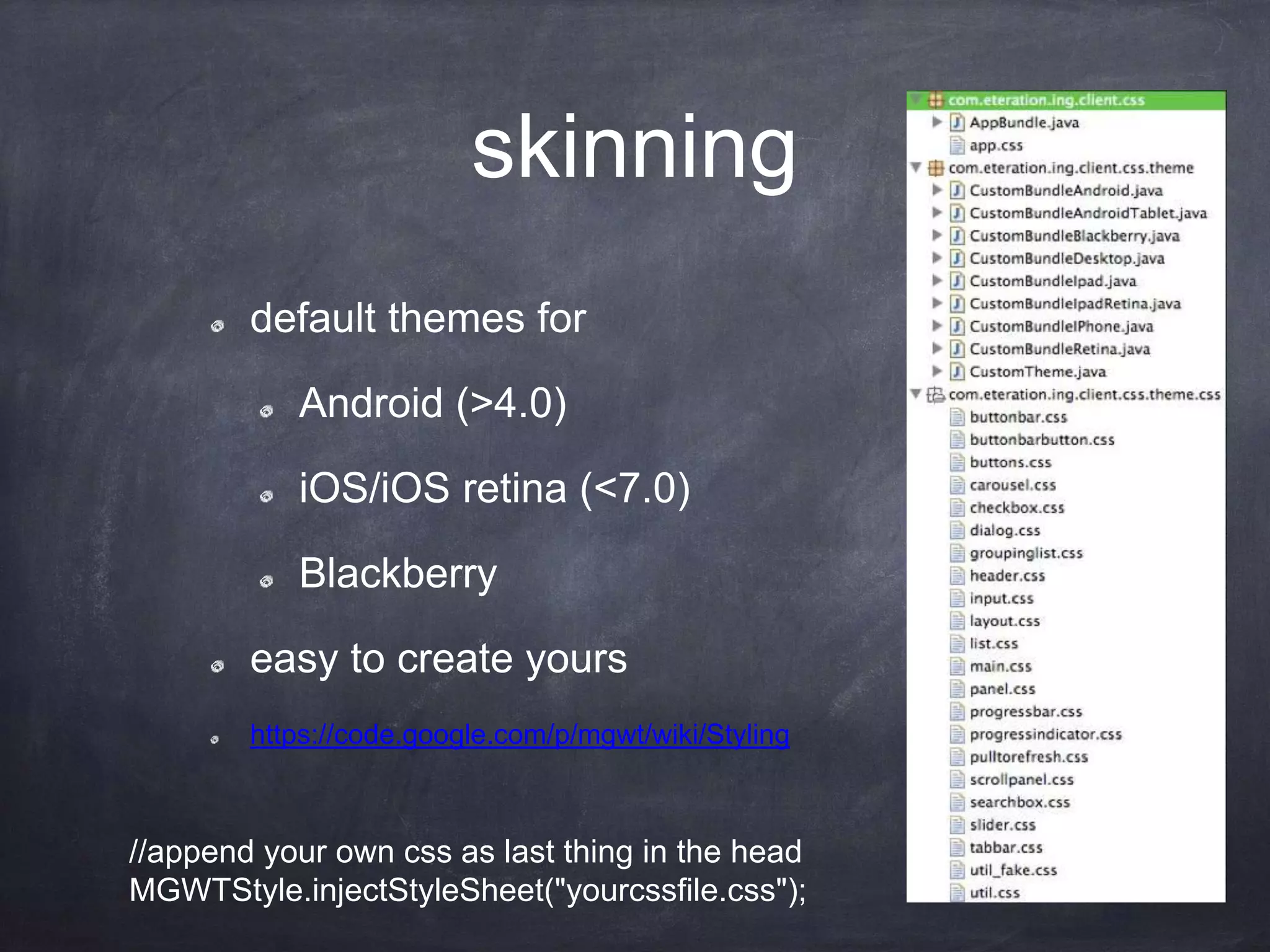Click the 'iOS/iOS retina (<7.0)' bullet
Viewport: 1270px width, 952px height.
point(495,489)
